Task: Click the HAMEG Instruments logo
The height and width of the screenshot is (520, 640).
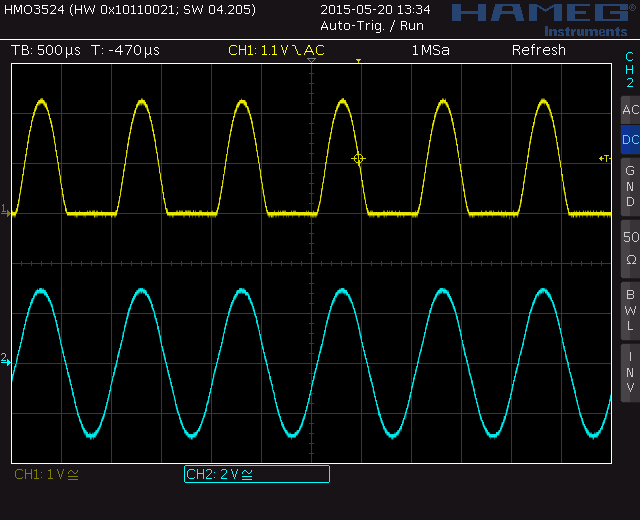Action: (540, 18)
